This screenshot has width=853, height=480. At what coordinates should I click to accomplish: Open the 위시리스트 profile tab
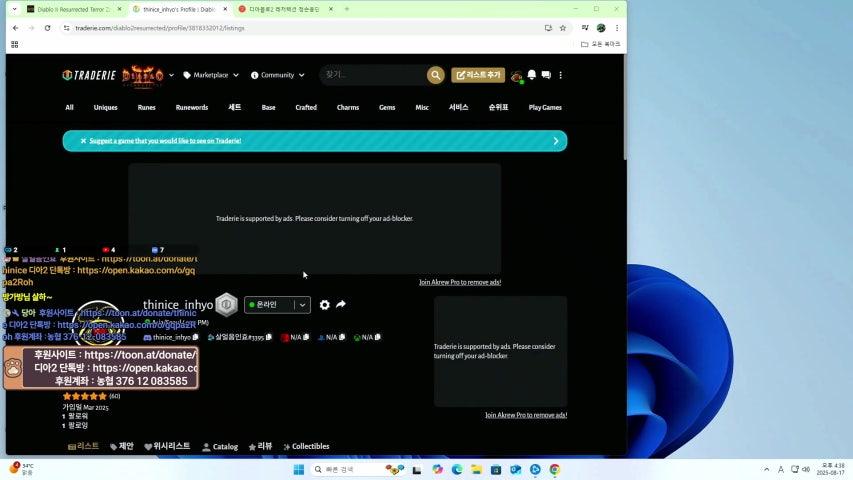pos(167,446)
